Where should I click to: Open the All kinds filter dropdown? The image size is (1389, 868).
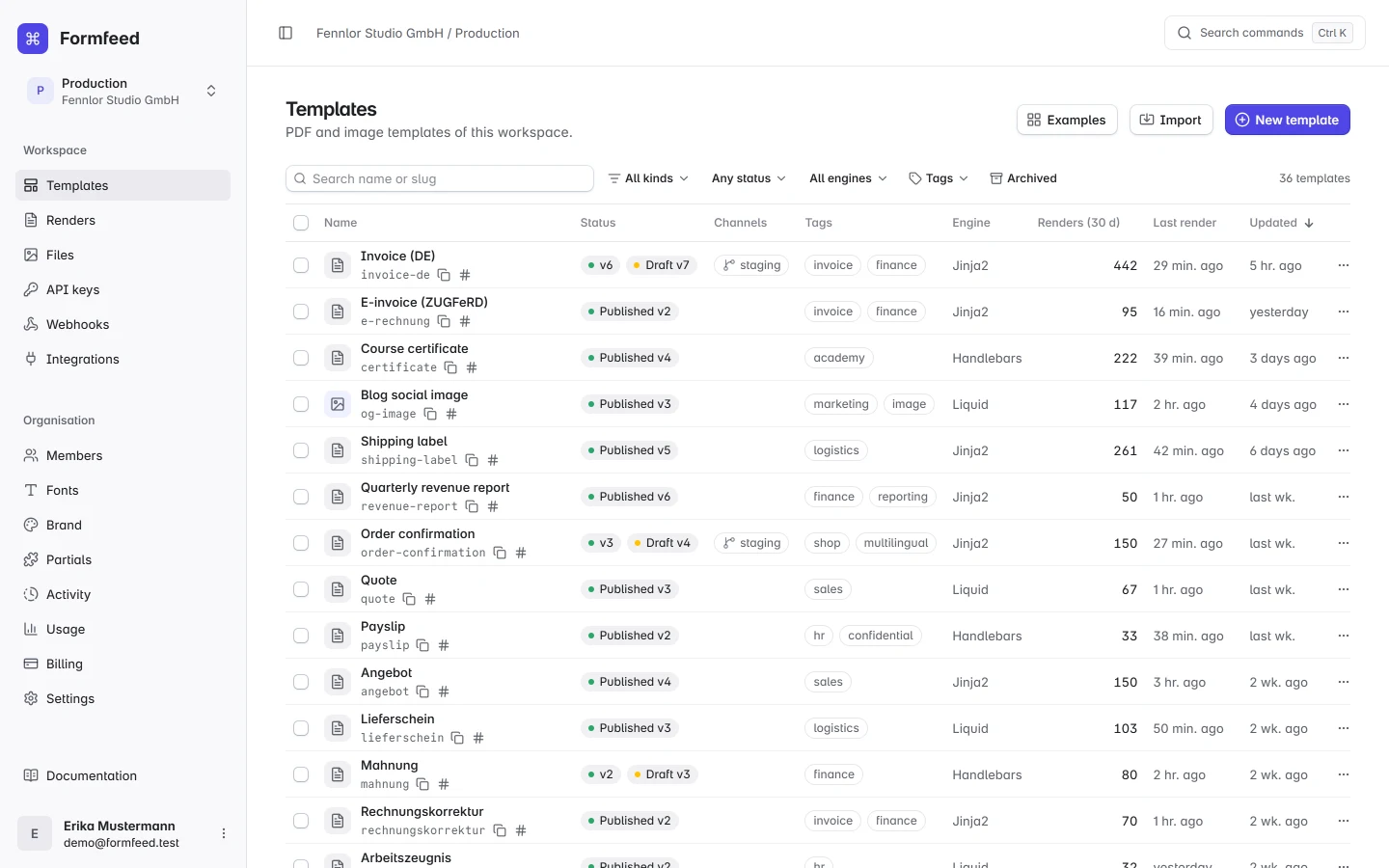pyautogui.click(x=648, y=178)
